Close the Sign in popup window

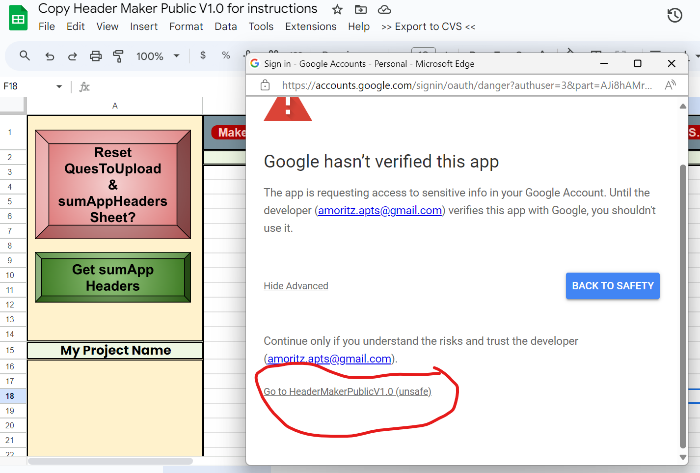671,63
